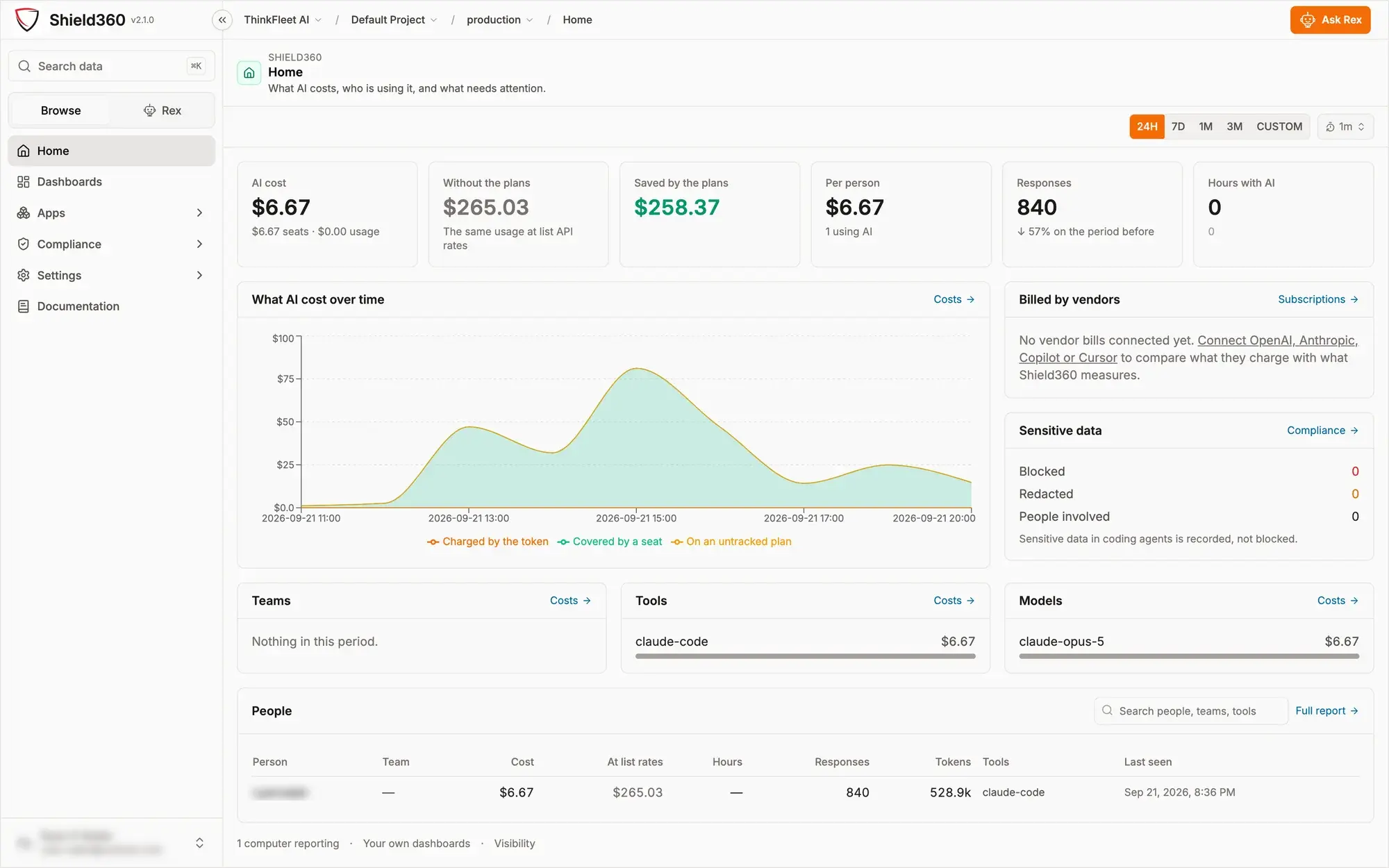Toggle the Covered by a seat legend series
The height and width of the screenshot is (868, 1389).
(x=610, y=542)
